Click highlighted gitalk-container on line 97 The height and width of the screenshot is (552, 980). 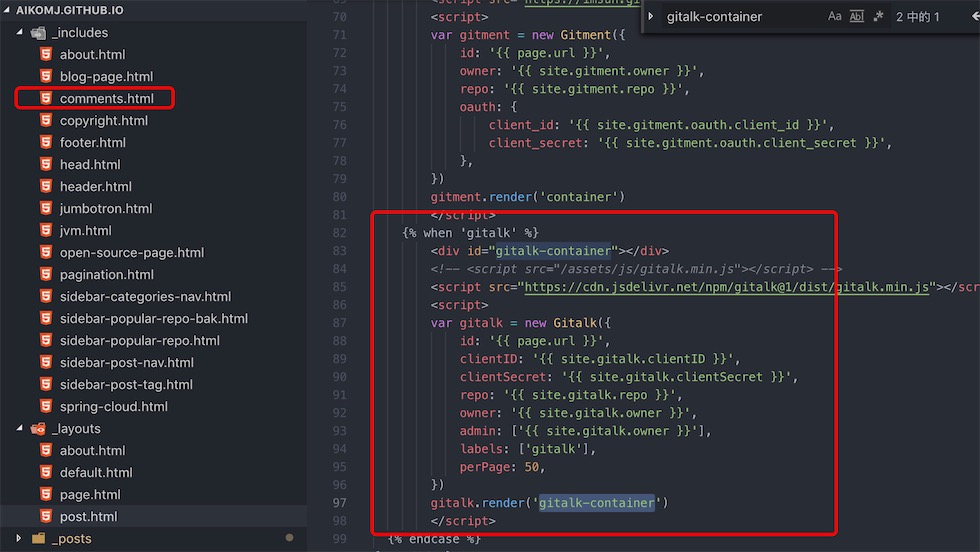point(597,503)
